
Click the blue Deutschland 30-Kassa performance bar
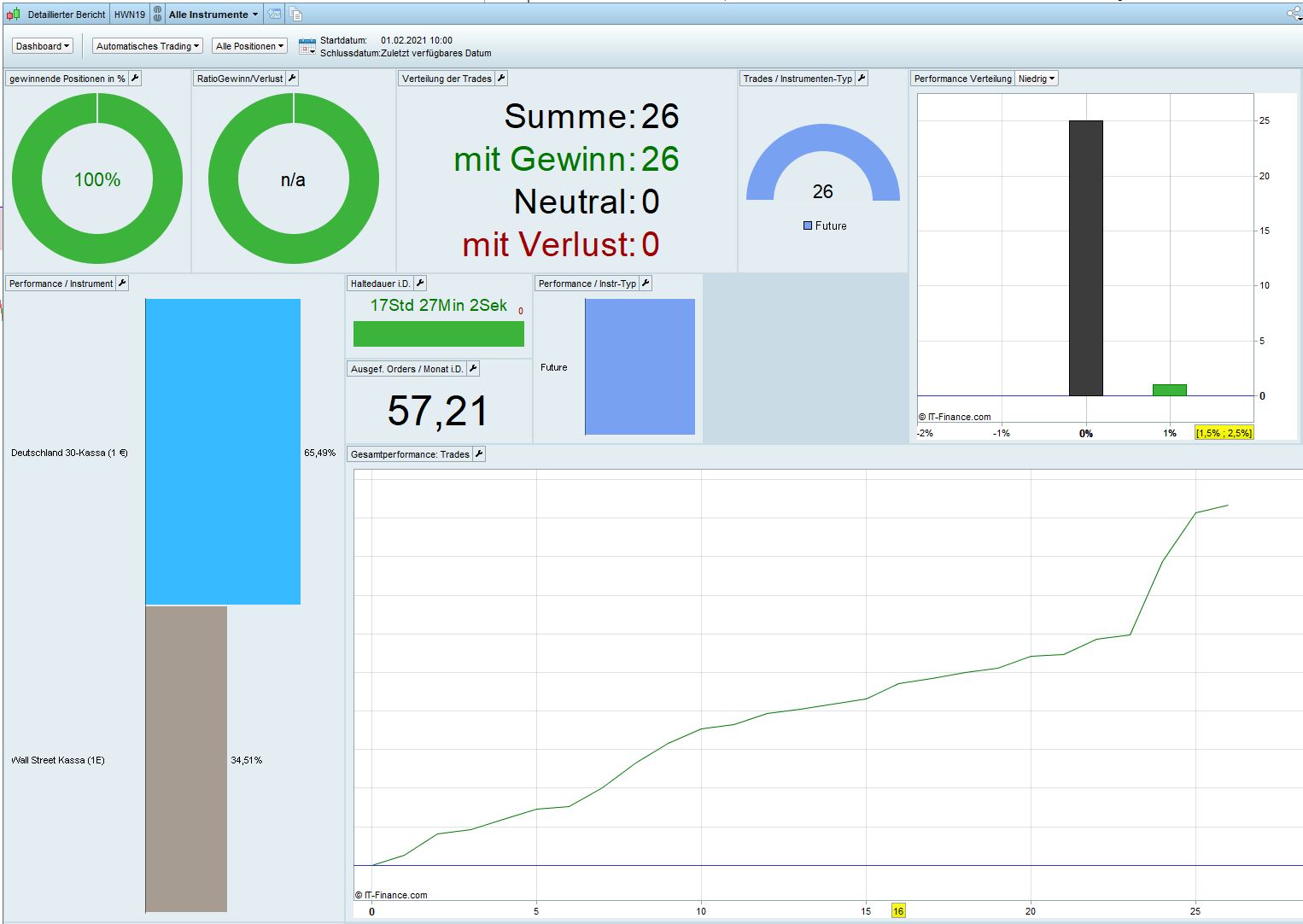pyautogui.click(x=223, y=452)
